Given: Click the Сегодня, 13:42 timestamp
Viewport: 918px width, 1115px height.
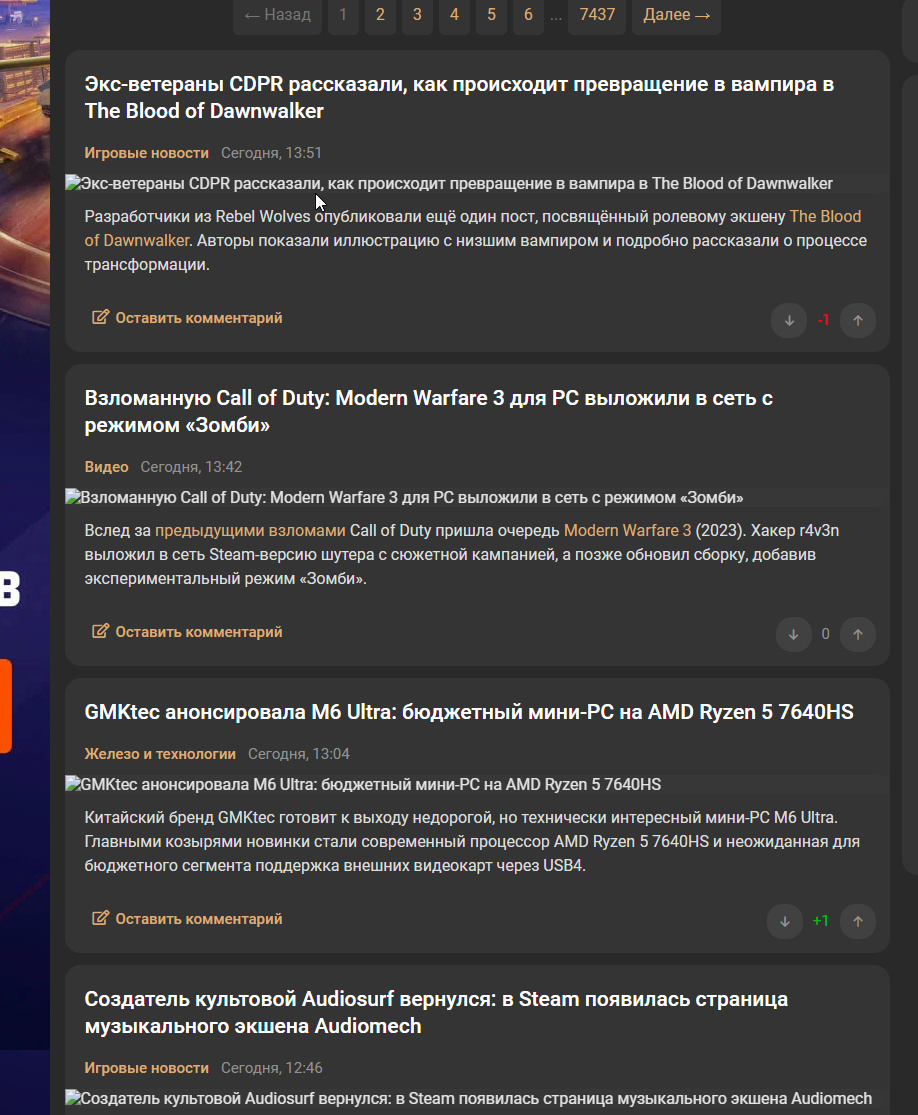Looking at the screenshot, I should (191, 467).
